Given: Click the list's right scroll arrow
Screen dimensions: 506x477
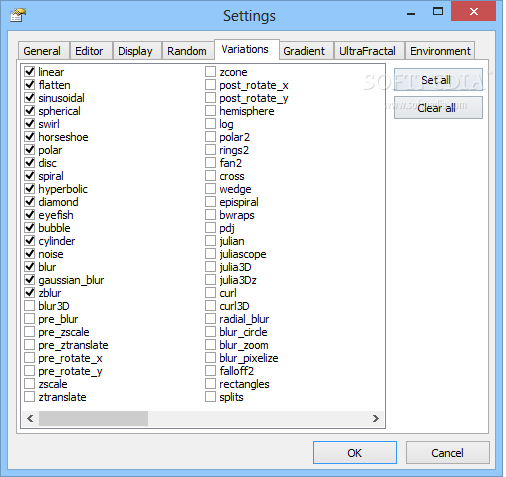Looking at the screenshot, I should click(x=376, y=418).
